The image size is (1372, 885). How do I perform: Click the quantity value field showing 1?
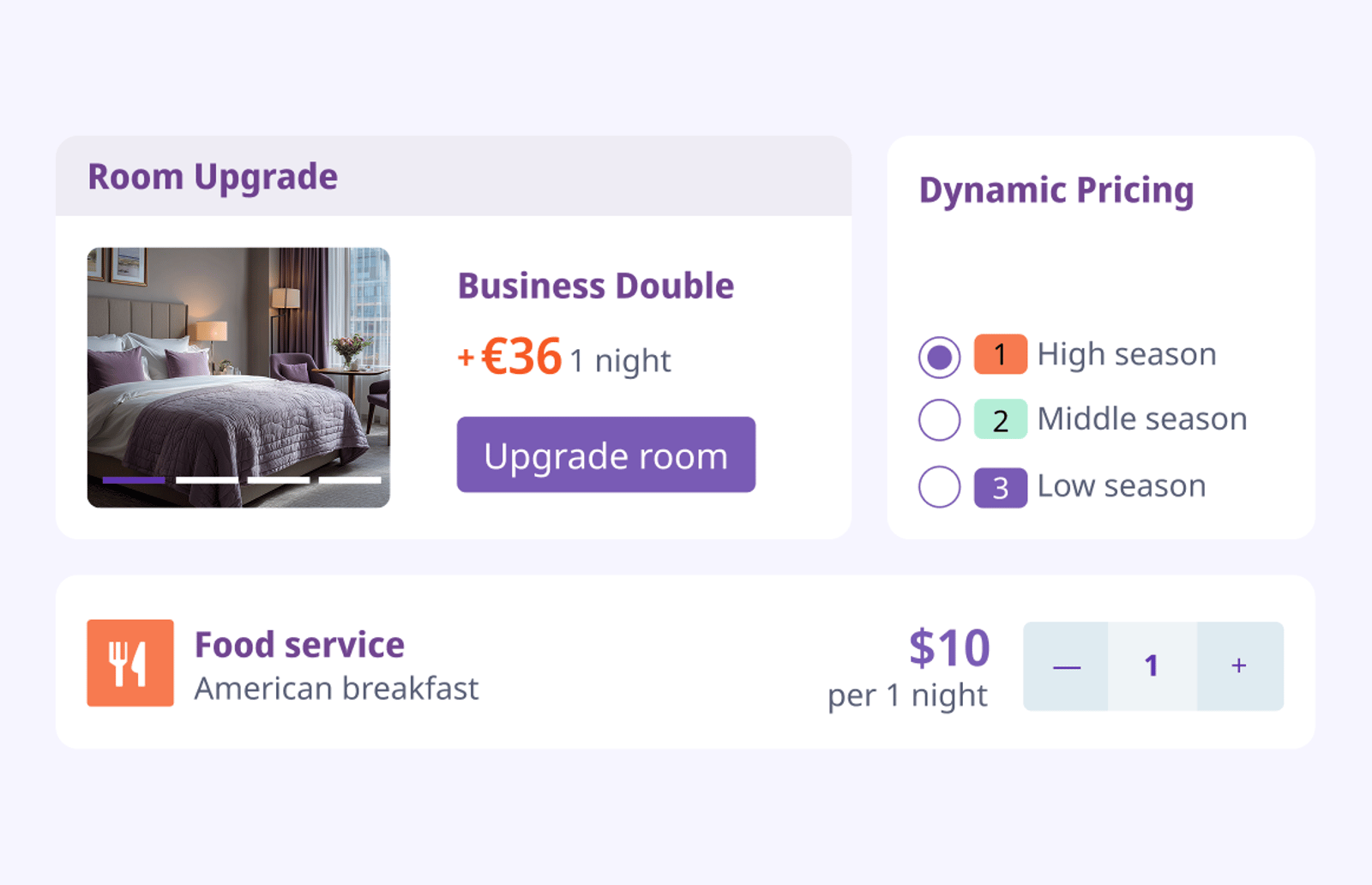tap(1152, 666)
